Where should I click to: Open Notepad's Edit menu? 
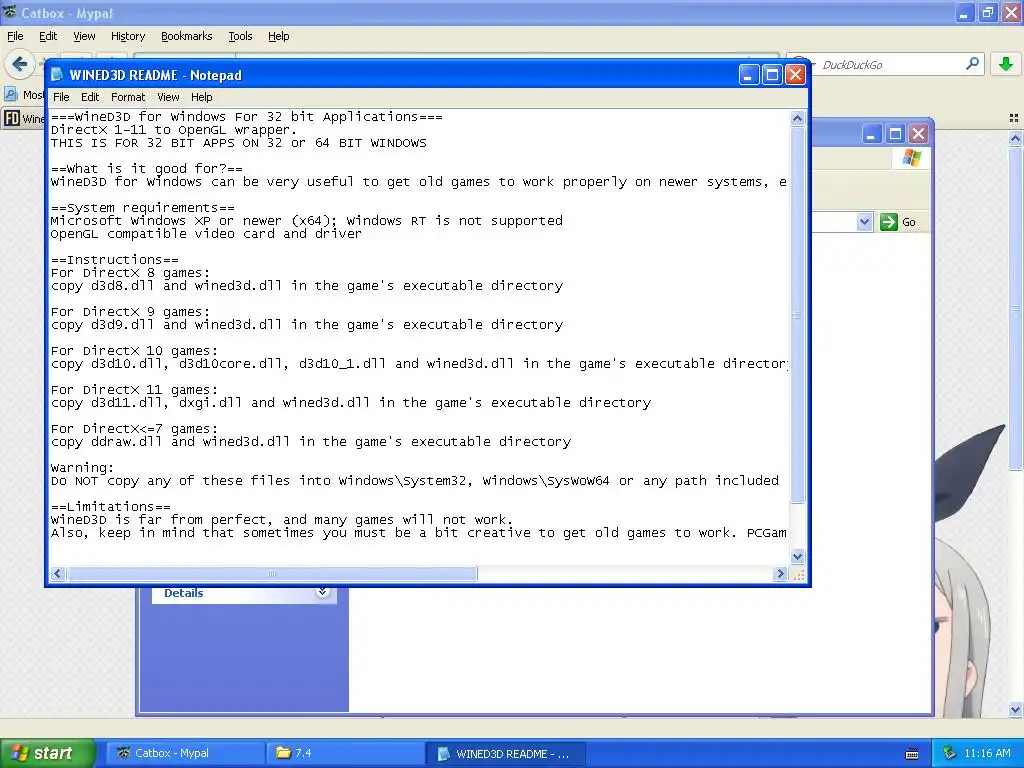89,97
